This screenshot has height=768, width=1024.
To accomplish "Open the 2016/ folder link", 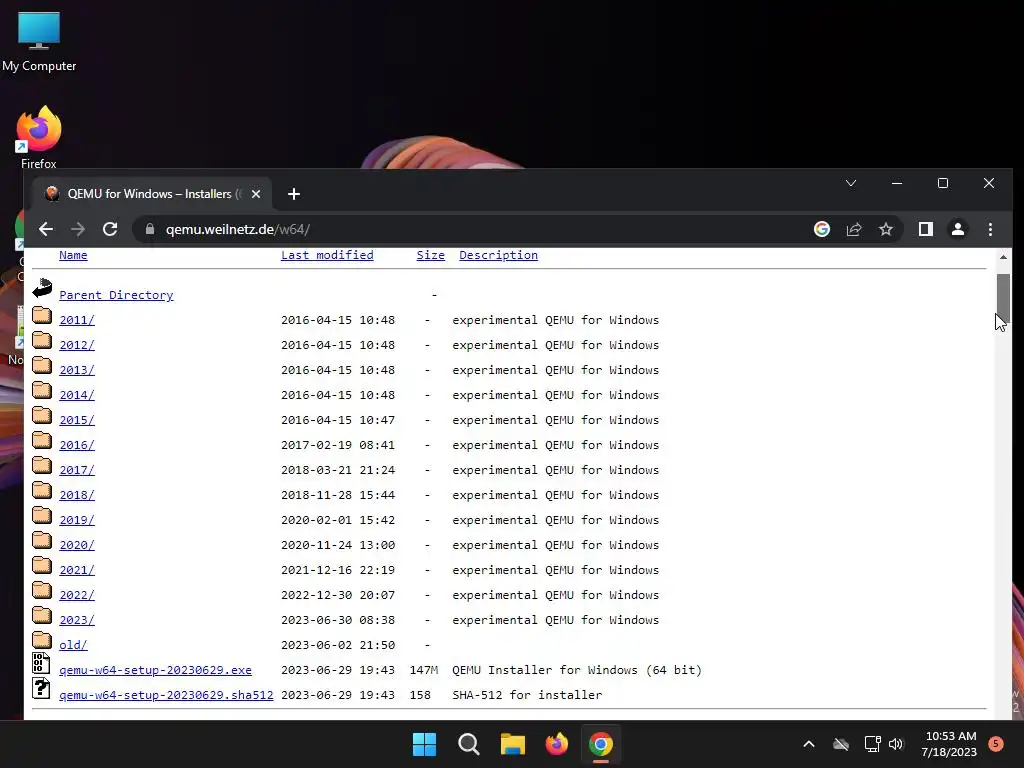I will [x=77, y=445].
